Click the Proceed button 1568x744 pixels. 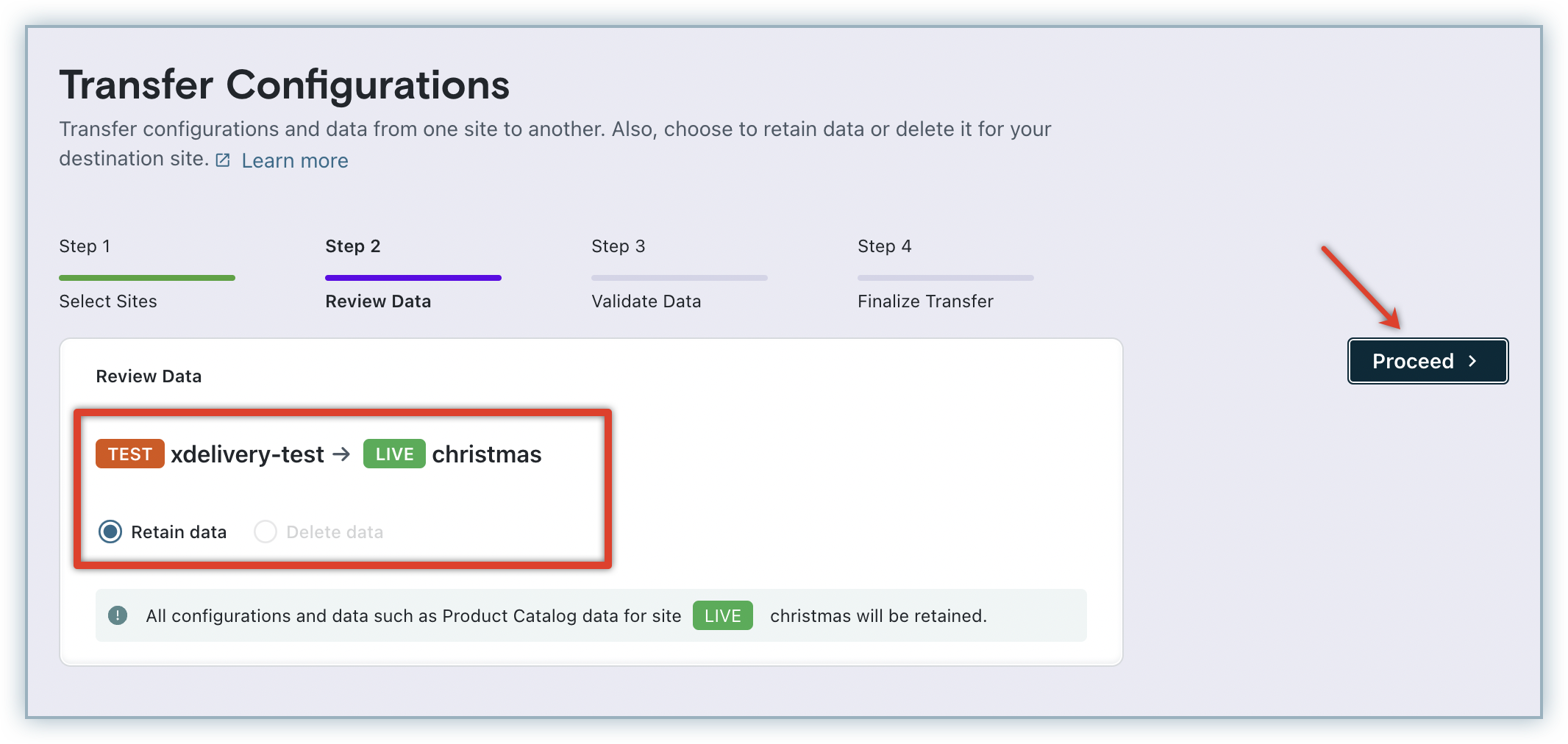[x=1426, y=361]
